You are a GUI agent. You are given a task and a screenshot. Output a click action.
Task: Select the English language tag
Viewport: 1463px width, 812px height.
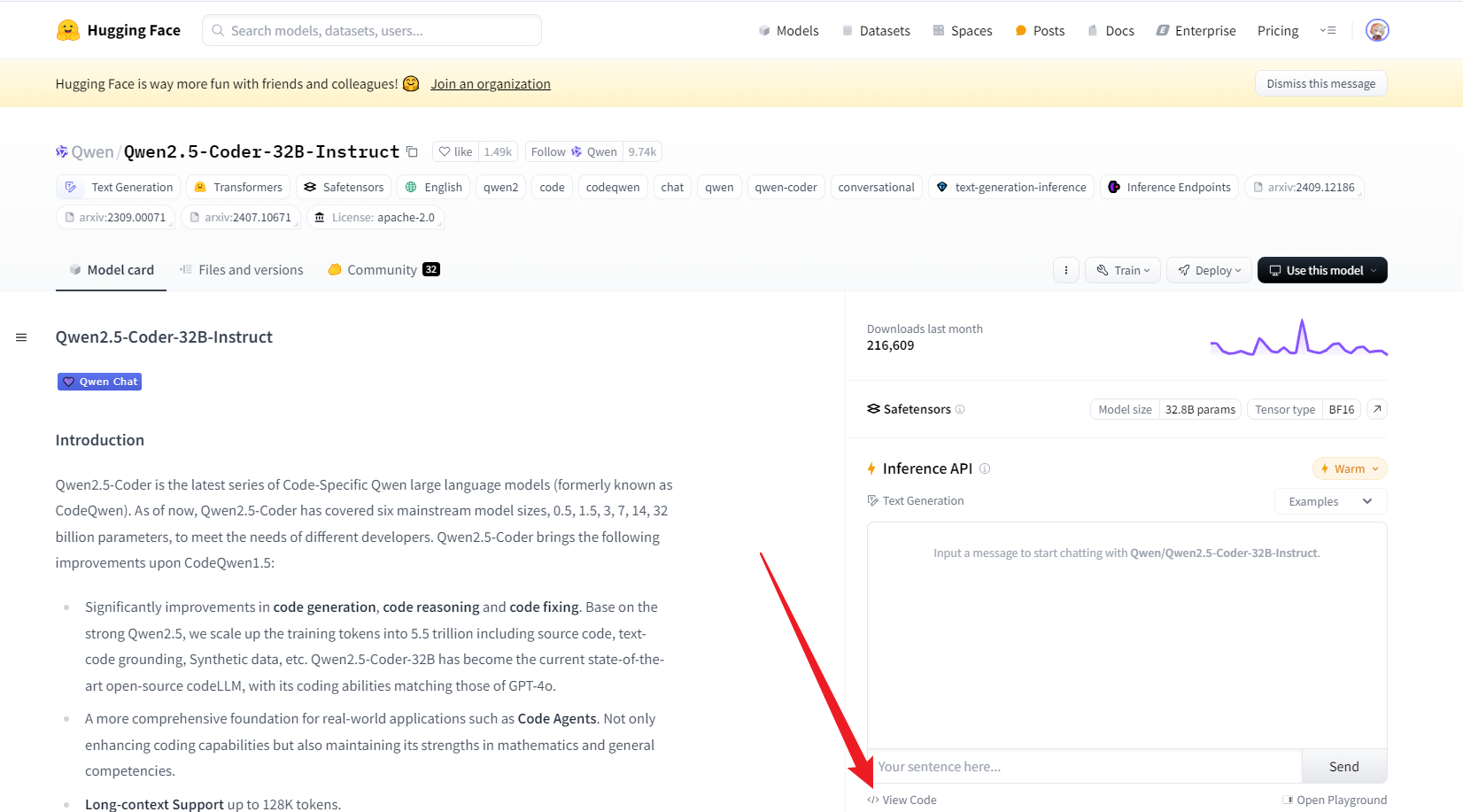click(x=434, y=187)
